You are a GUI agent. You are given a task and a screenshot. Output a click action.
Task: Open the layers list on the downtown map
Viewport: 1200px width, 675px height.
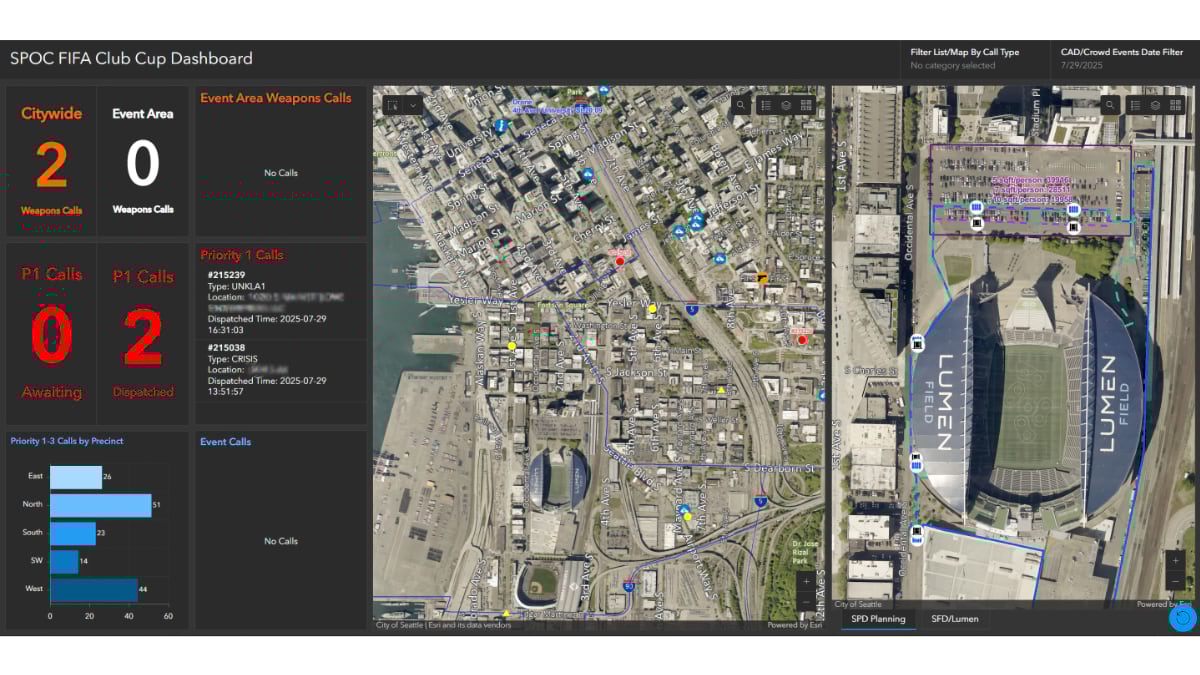(786, 104)
